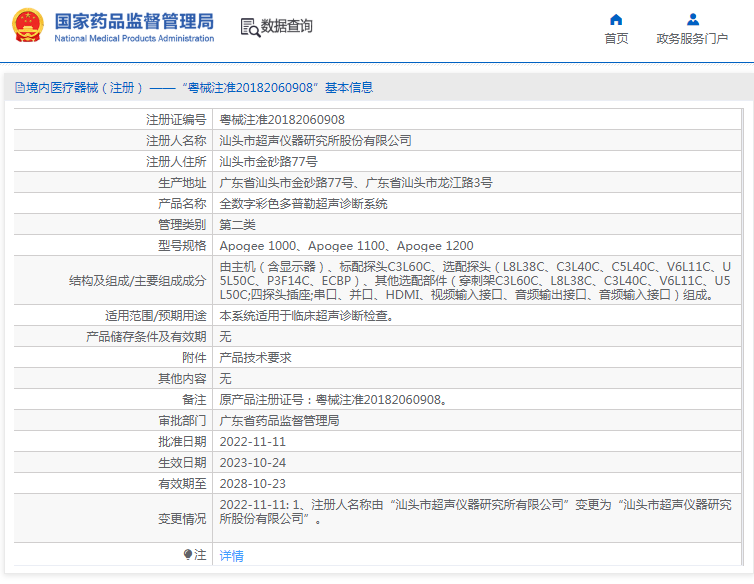
Task: Click the structure composition text starting 由主机
Action: (x=475, y=280)
